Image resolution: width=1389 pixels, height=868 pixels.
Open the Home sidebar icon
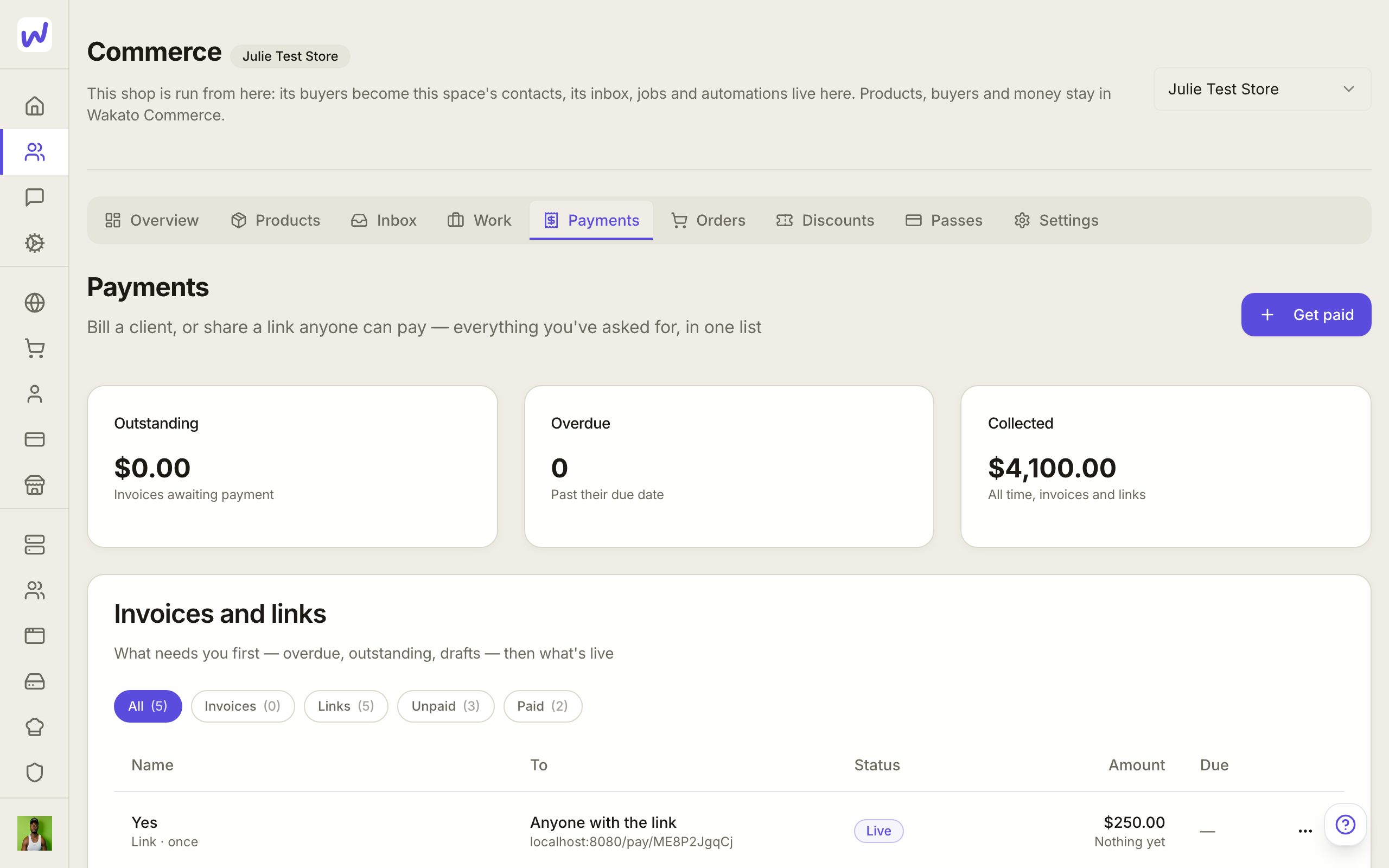(x=34, y=106)
